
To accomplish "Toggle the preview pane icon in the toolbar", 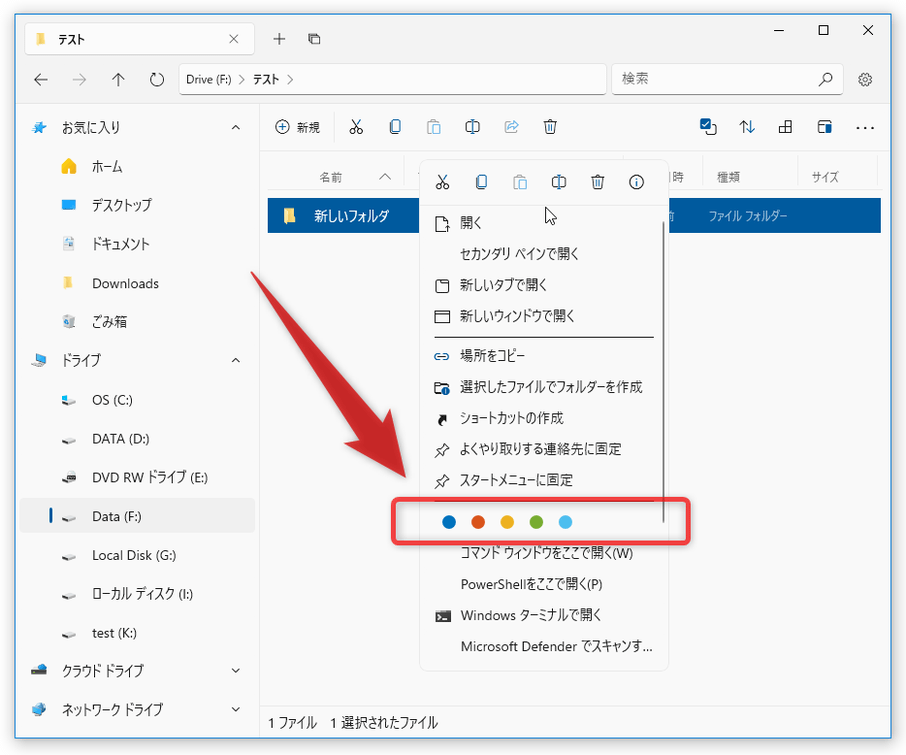I will coord(825,127).
